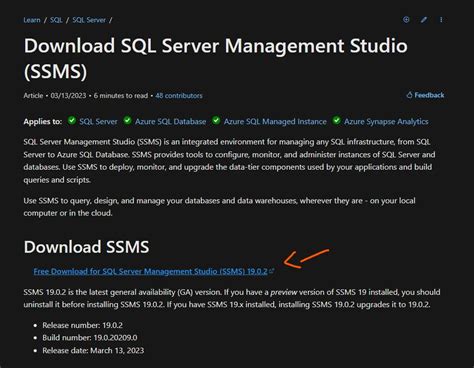Click the article date 03/13/2023
Viewport: 474px width, 368px height.
(68, 96)
